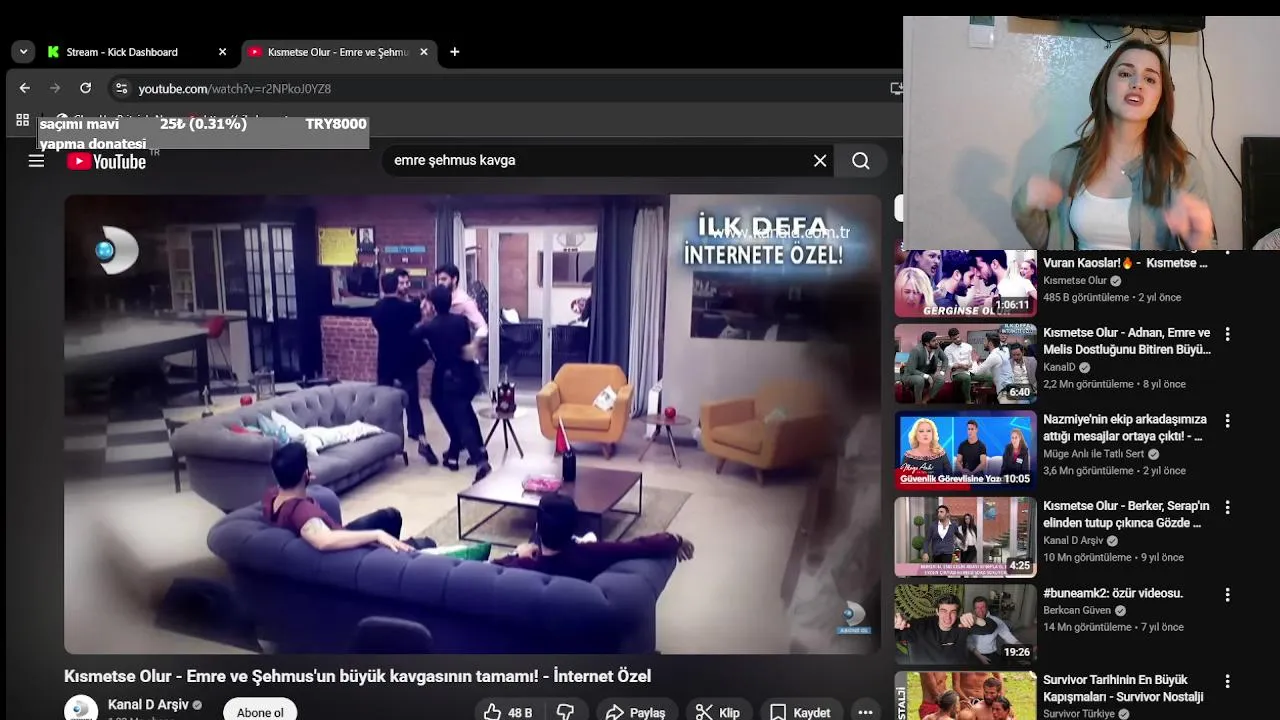Open the 'Berker, Serap'ın elinden tutup' title

tap(1126, 514)
